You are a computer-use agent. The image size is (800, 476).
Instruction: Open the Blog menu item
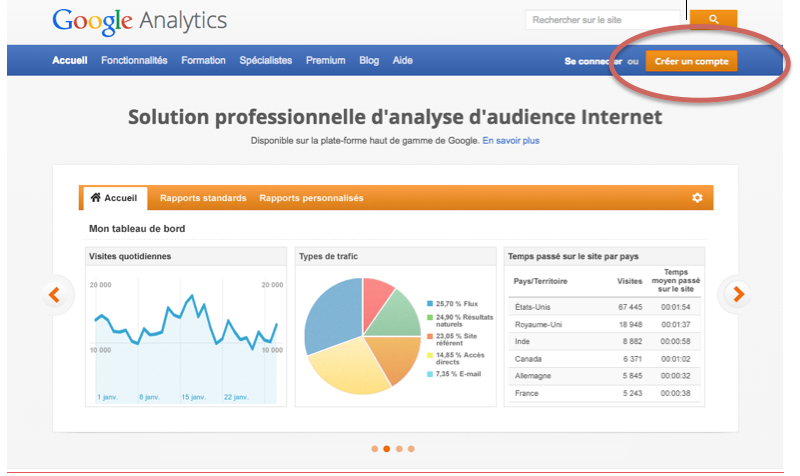coord(369,60)
